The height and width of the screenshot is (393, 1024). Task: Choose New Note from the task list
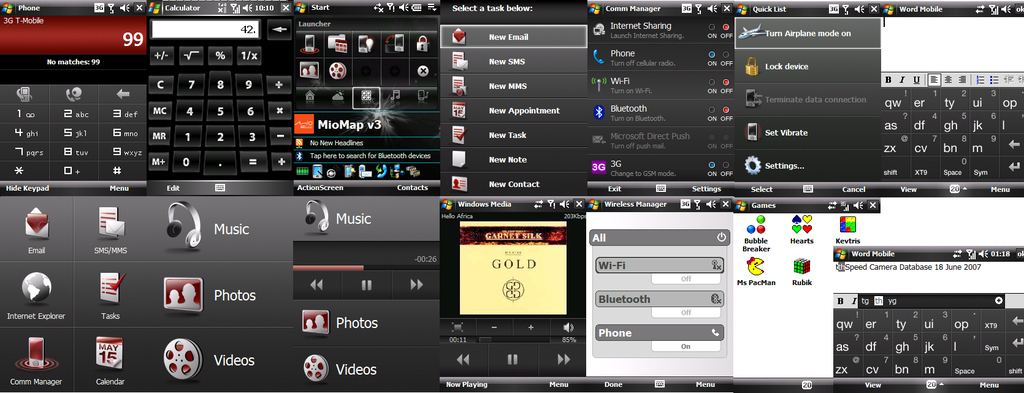click(x=513, y=159)
